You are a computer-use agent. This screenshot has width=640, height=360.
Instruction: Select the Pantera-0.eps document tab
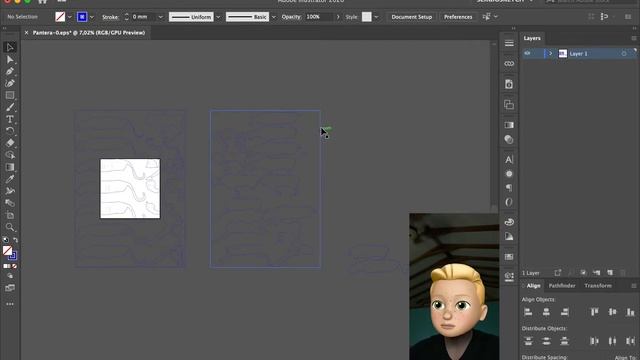click(89, 33)
